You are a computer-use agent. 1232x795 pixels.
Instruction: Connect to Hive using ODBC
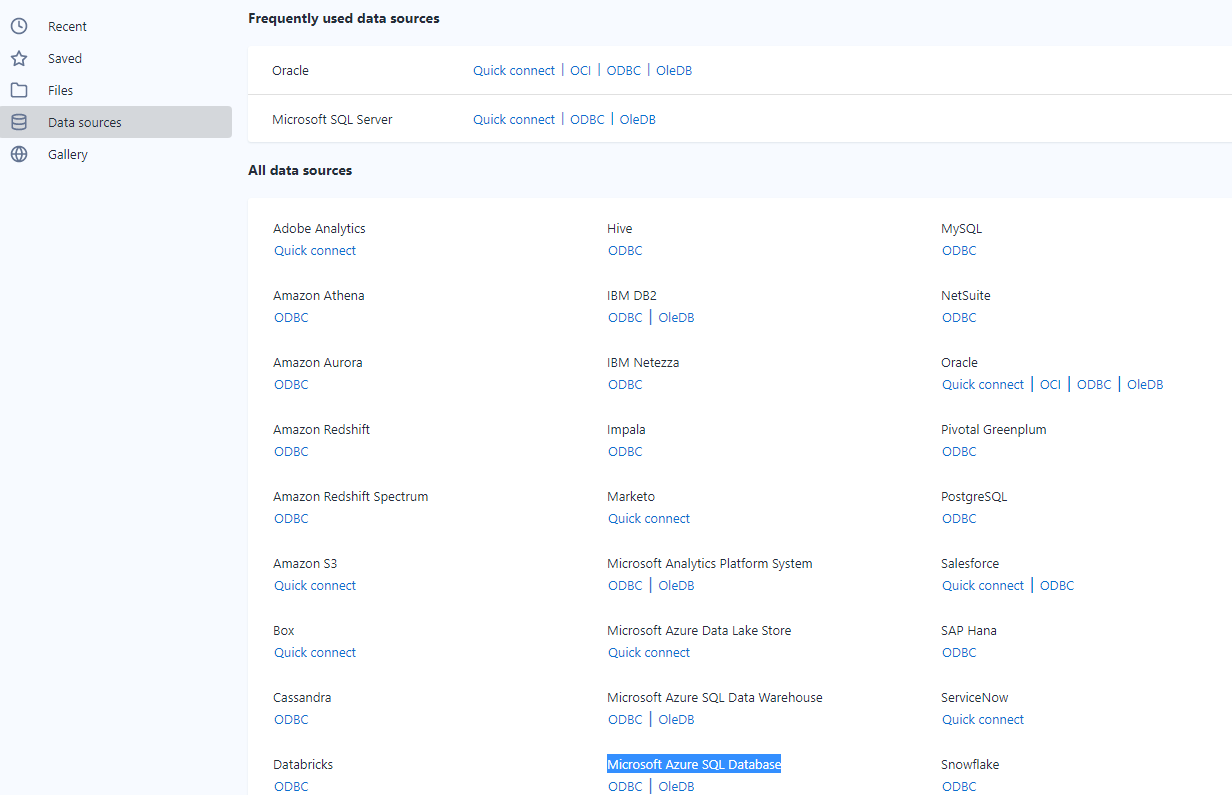pos(625,250)
